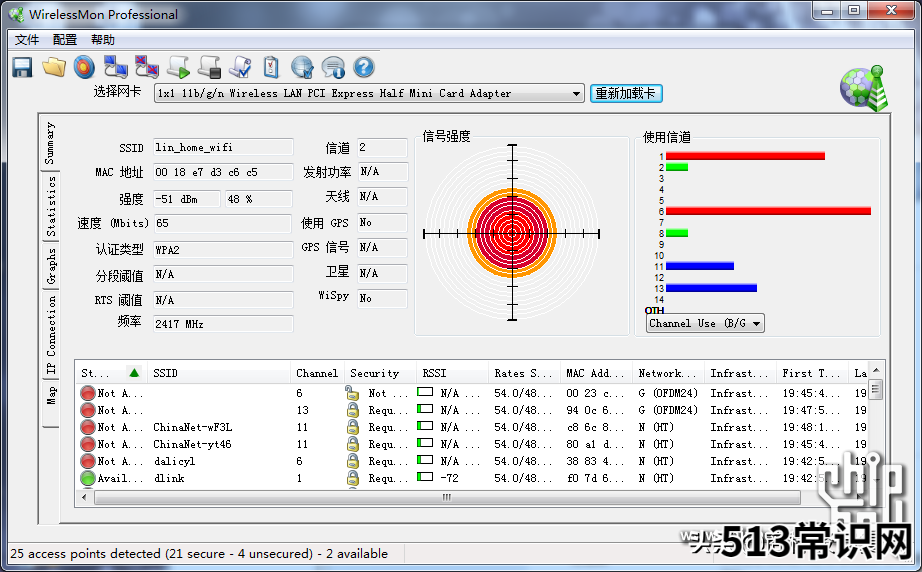Image resolution: width=922 pixels, height=572 pixels.
Task: Click red status circle for ChinaNet-wF3L row
Action: [x=88, y=427]
